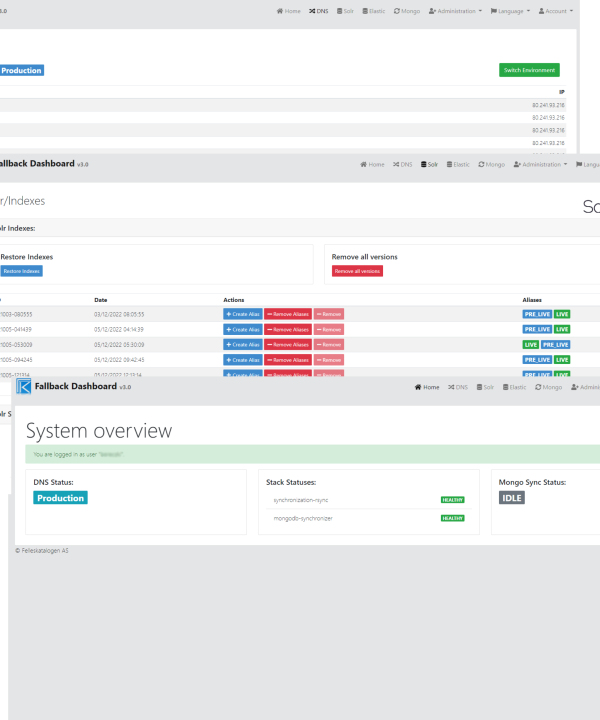
Task: Remove Aliases for index dated 05/12/2022 05:30:09
Action: 288,344
